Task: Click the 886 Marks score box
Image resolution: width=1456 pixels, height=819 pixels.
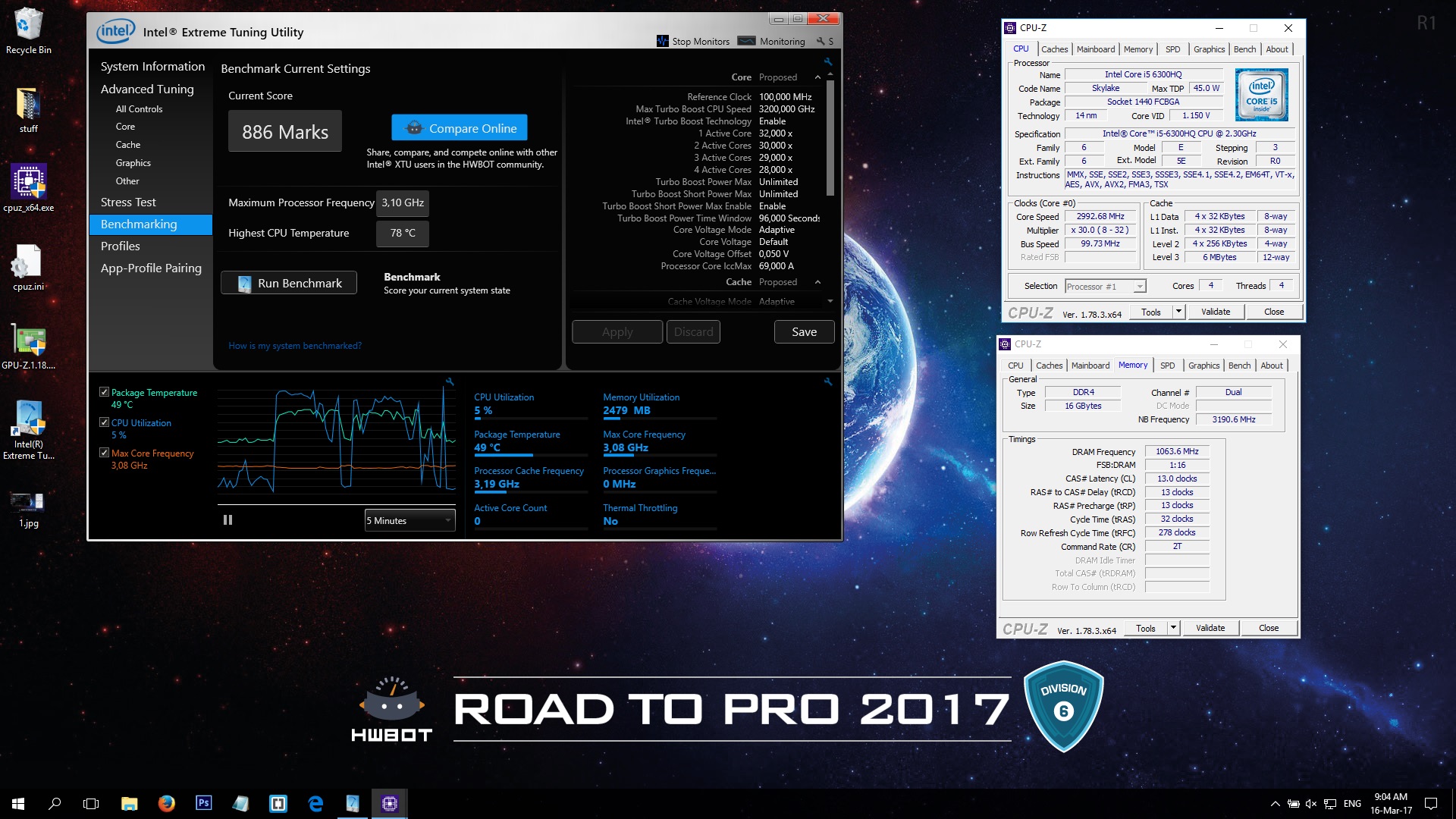Action: [285, 131]
